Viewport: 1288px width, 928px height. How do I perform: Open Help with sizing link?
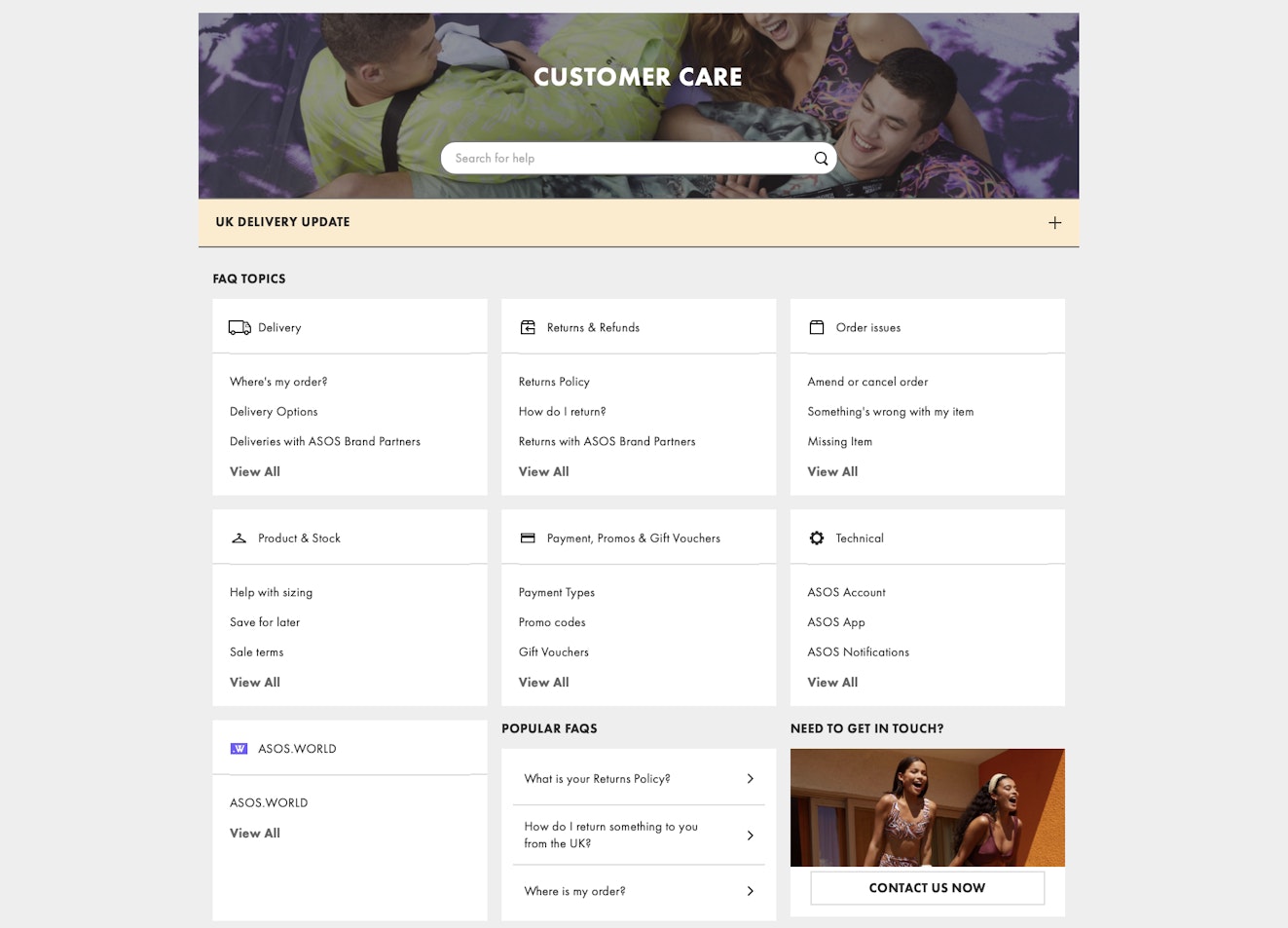coord(271,592)
